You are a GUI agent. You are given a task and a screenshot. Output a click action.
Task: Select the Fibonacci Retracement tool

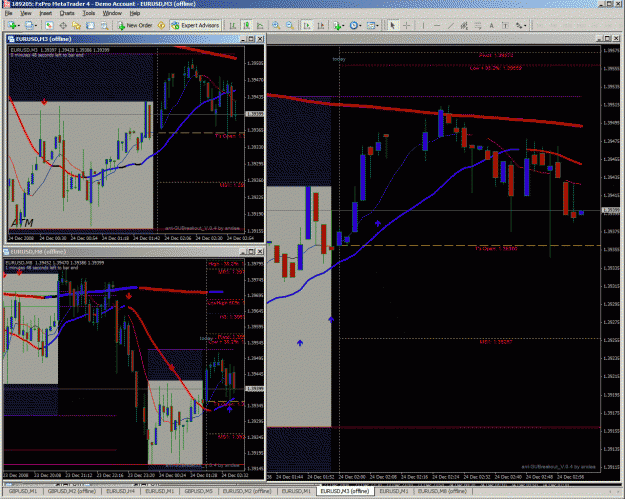(478, 26)
